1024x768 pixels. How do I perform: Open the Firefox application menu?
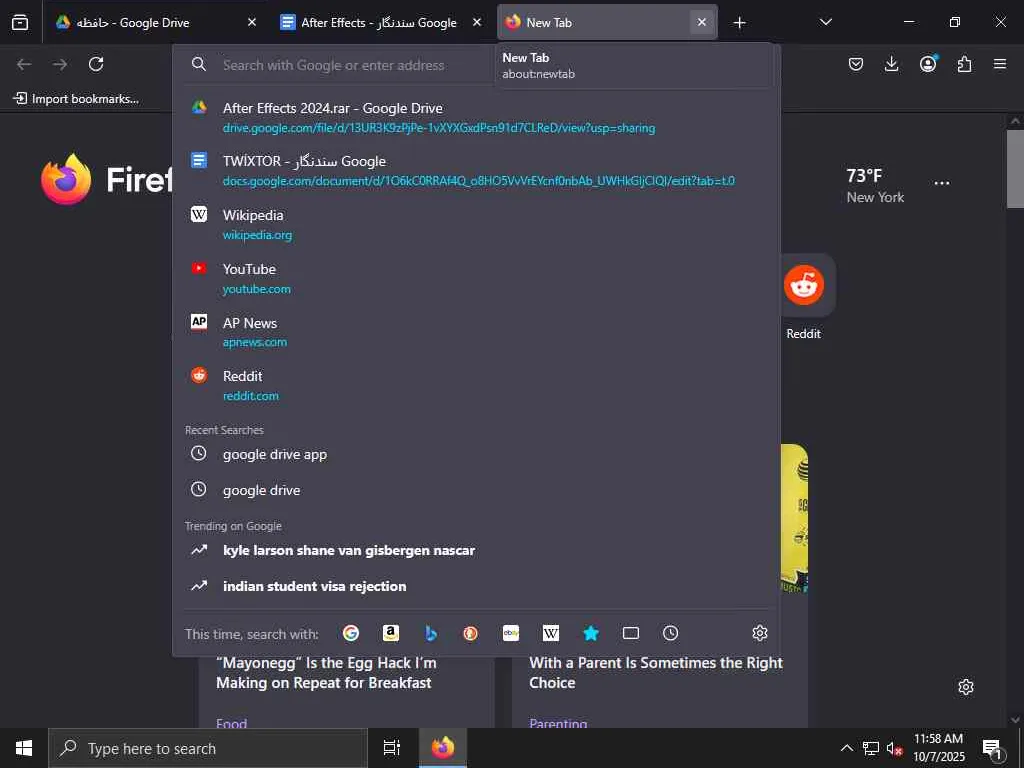click(1000, 64)
